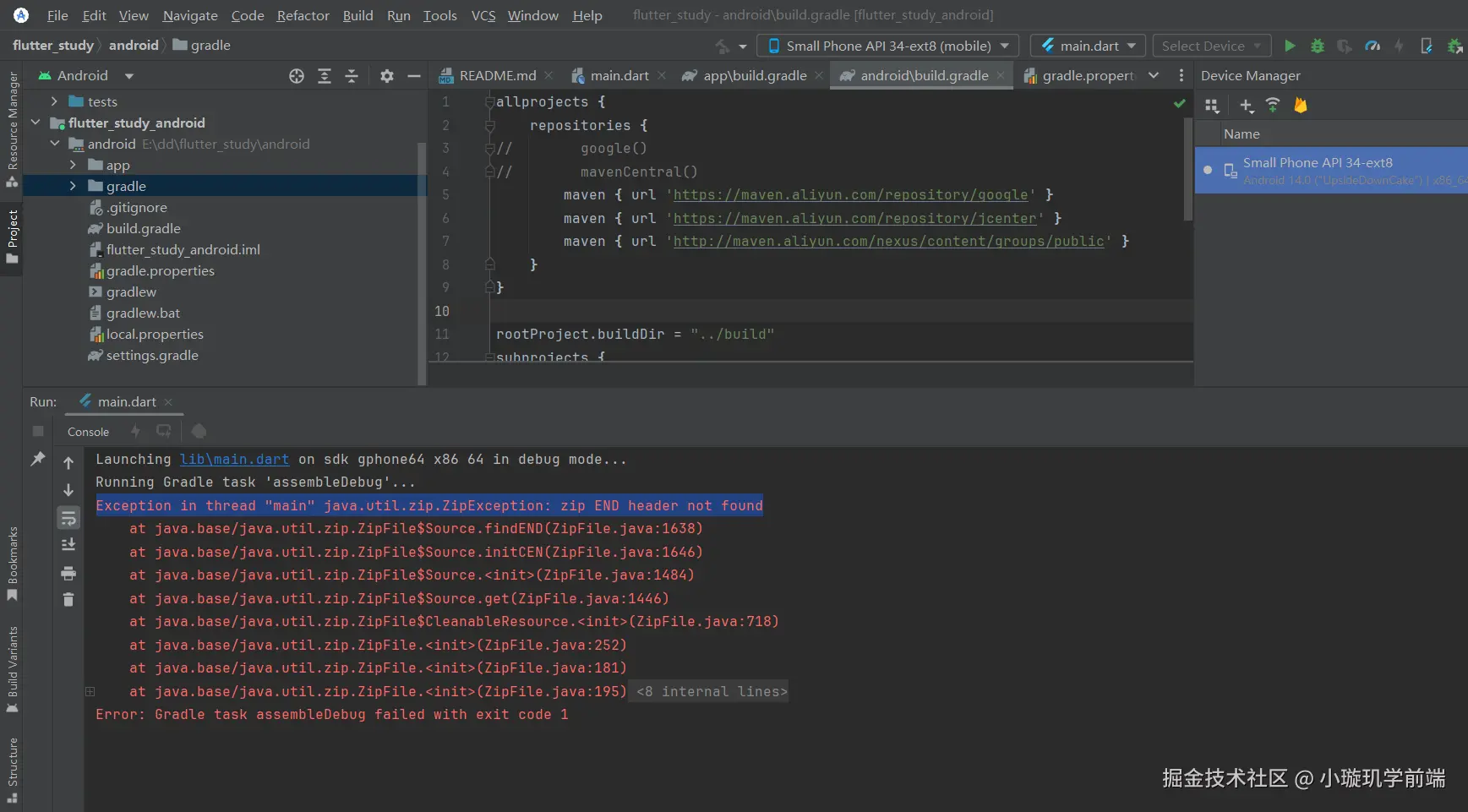Screen dimensions: 1468x812
Task: Run the app with the green play icon
Action: (1290, 46)
